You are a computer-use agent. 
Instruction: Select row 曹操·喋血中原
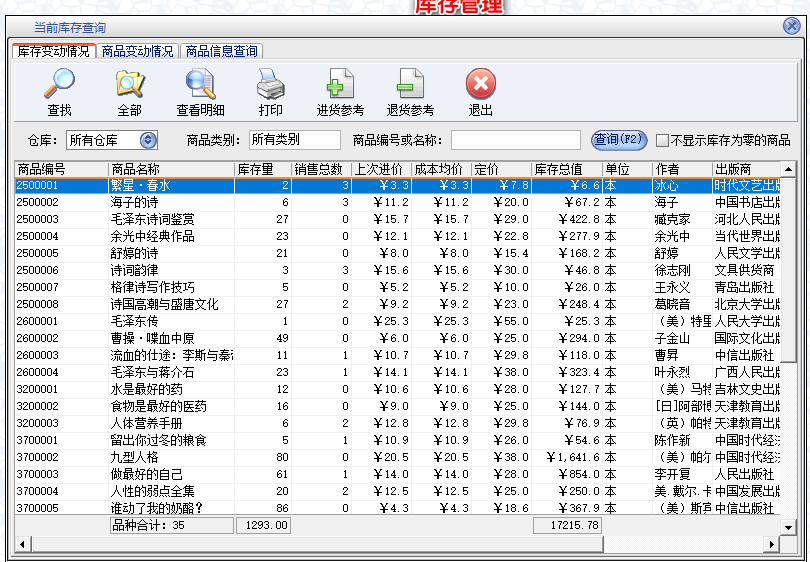(397, 338)
